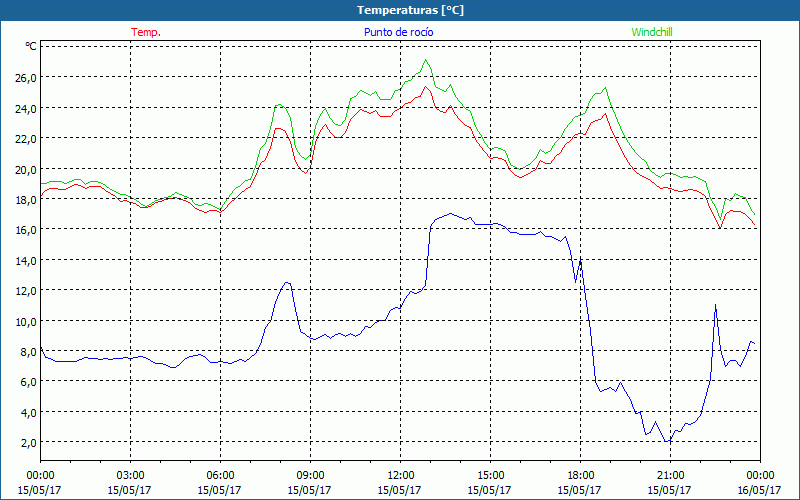Click the '22,0' y-axis value

point(26,139)
